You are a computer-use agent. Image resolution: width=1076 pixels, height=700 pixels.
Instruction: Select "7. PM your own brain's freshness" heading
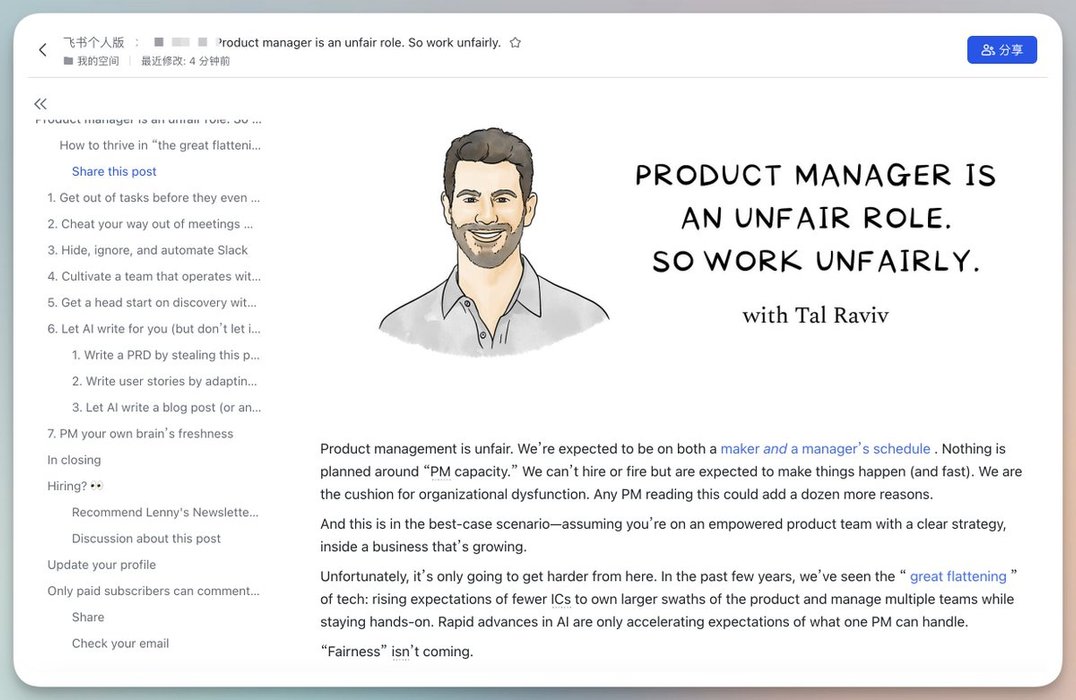(140, 434)
